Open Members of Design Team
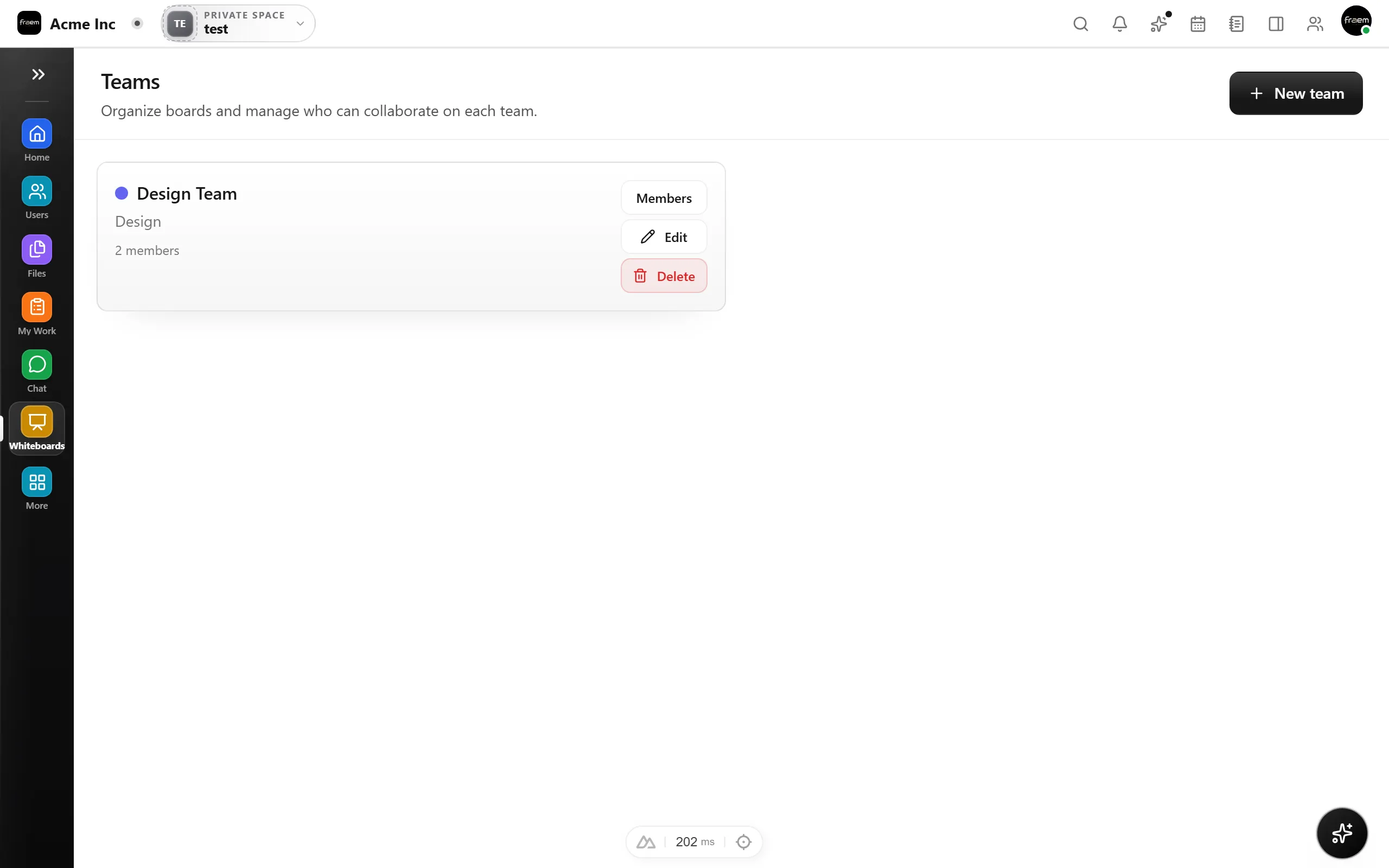Screen dimensions: 1389x868 pyautogui.click(x=664, y=198)
